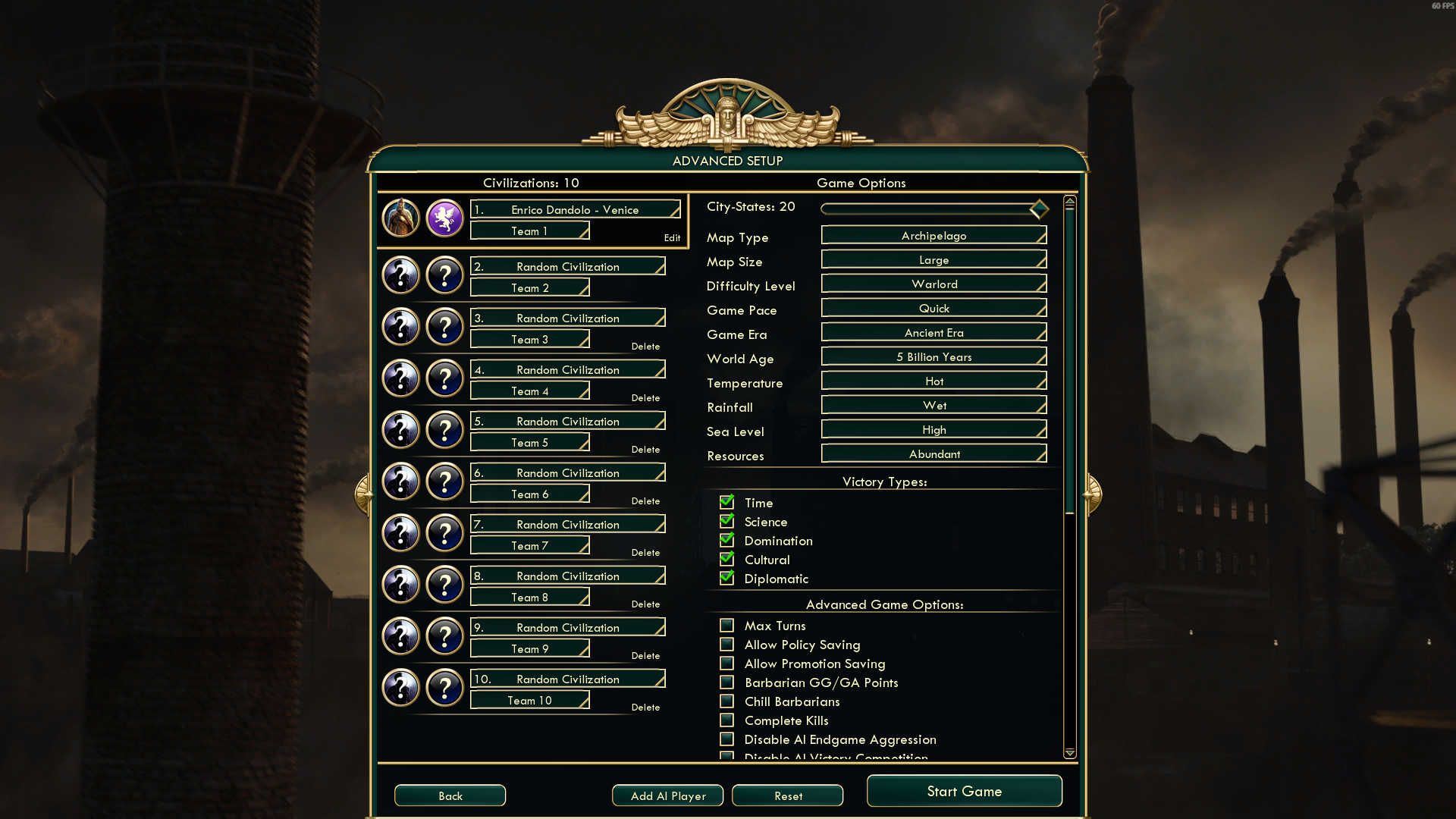Click player 8's random civilization emblem icon
The image size is (1456, 819).
pyautogui.click(x=444, y=585)
